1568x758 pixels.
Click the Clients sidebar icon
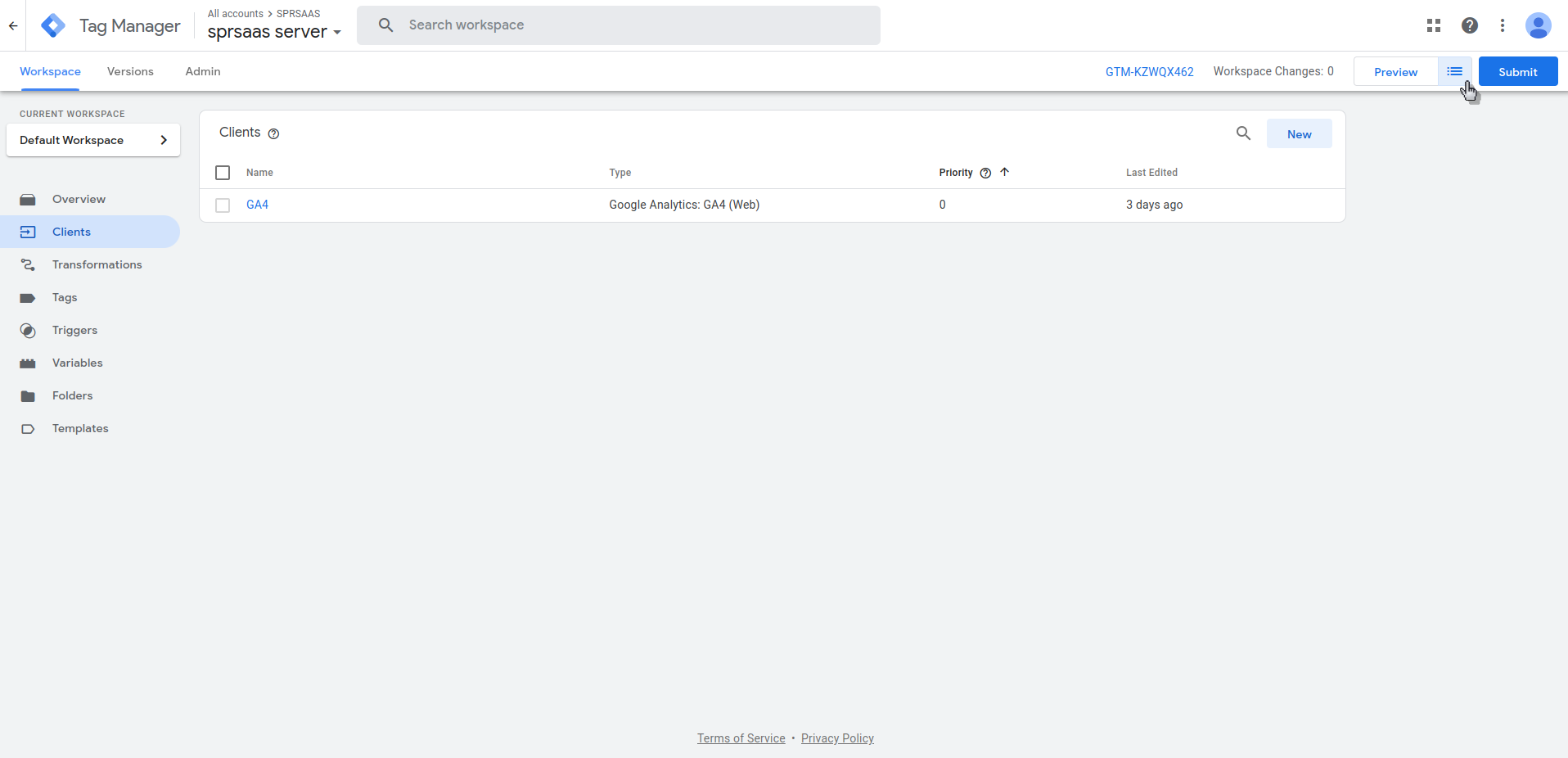tap(28, 232)
